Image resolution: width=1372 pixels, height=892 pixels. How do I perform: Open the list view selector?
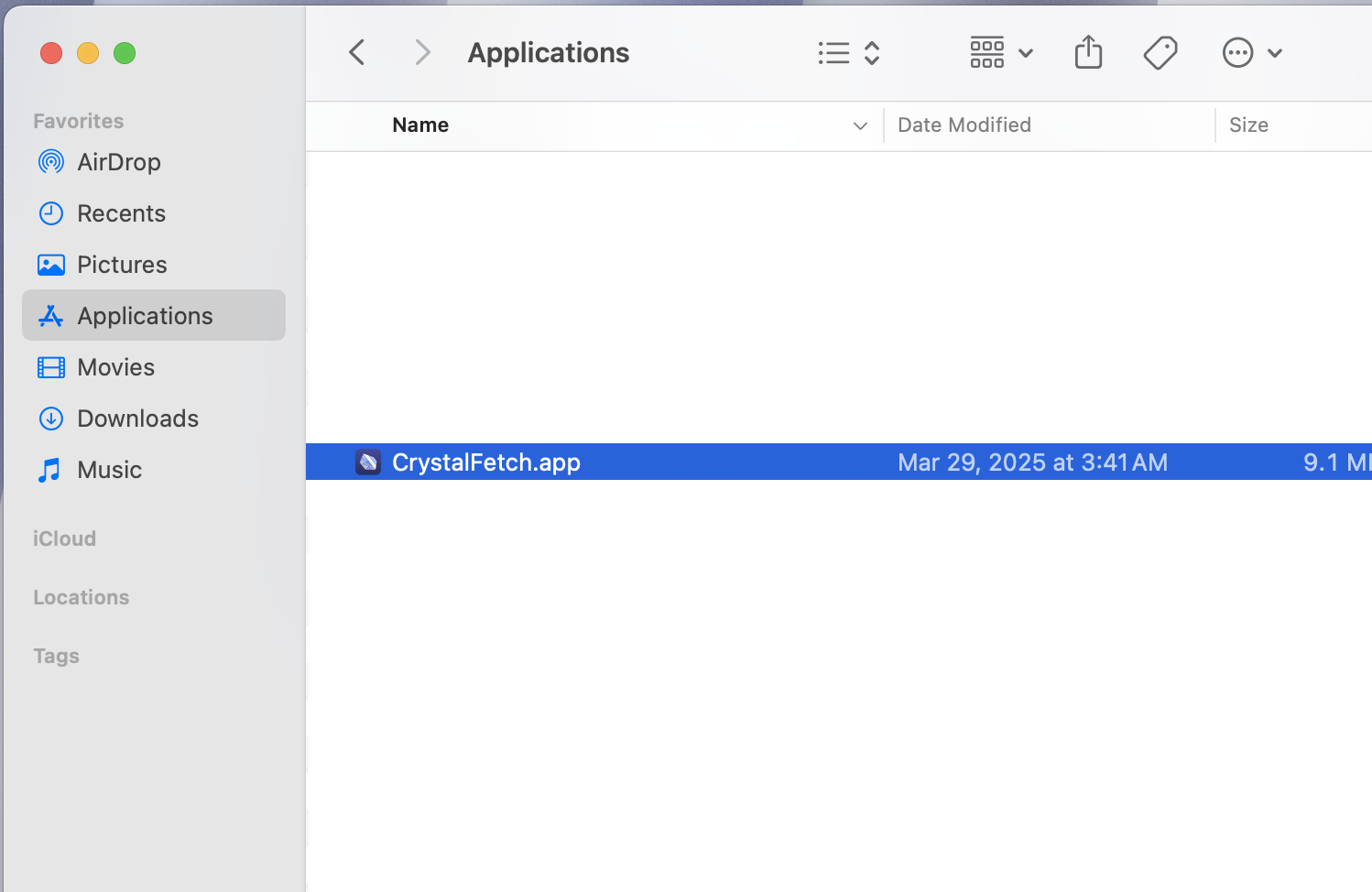pyautogui.click(x=833, y=52)
